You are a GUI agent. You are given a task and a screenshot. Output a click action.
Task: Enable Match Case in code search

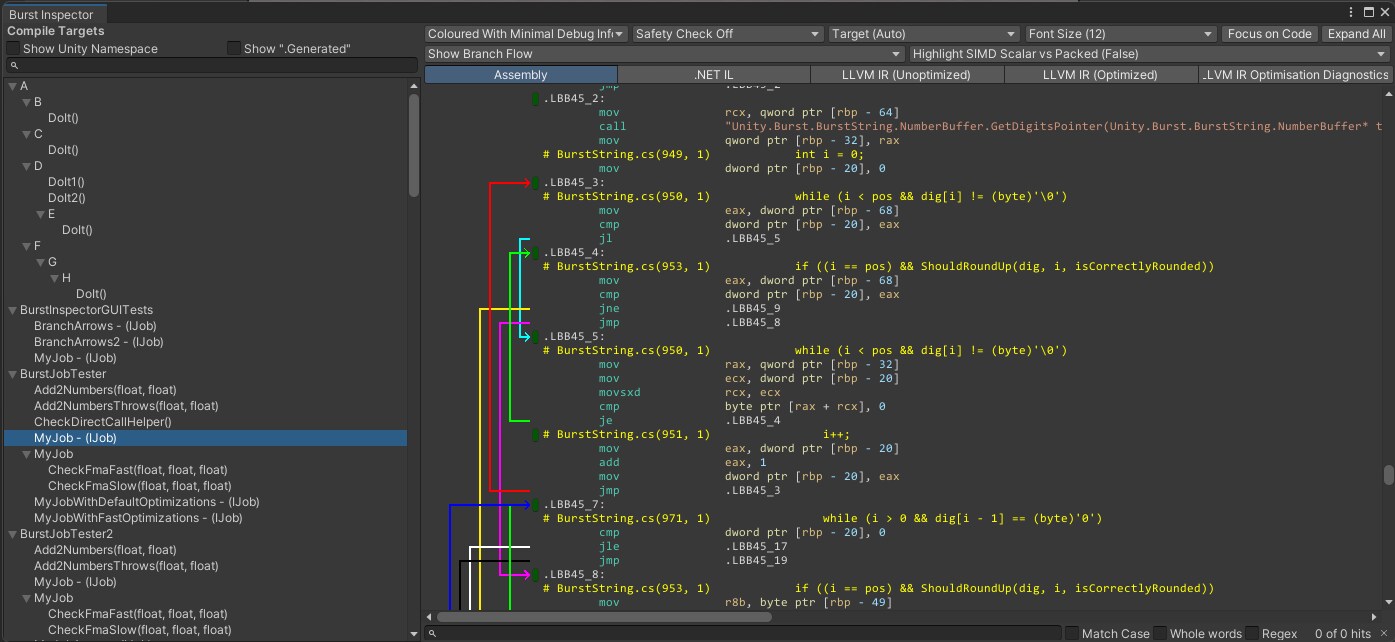click(1072, 633)
